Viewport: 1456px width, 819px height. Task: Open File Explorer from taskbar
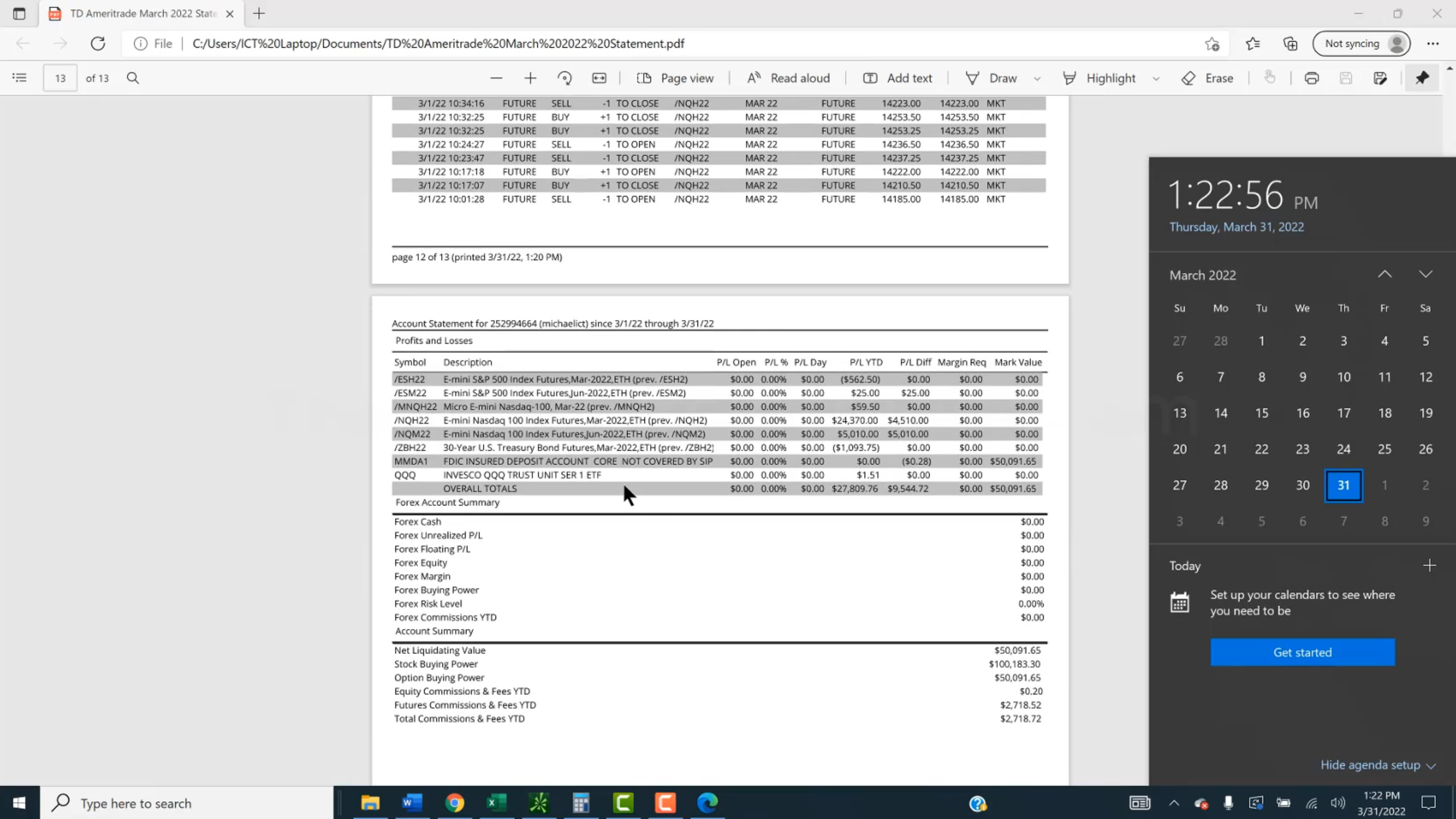click(x=370, y=802)
